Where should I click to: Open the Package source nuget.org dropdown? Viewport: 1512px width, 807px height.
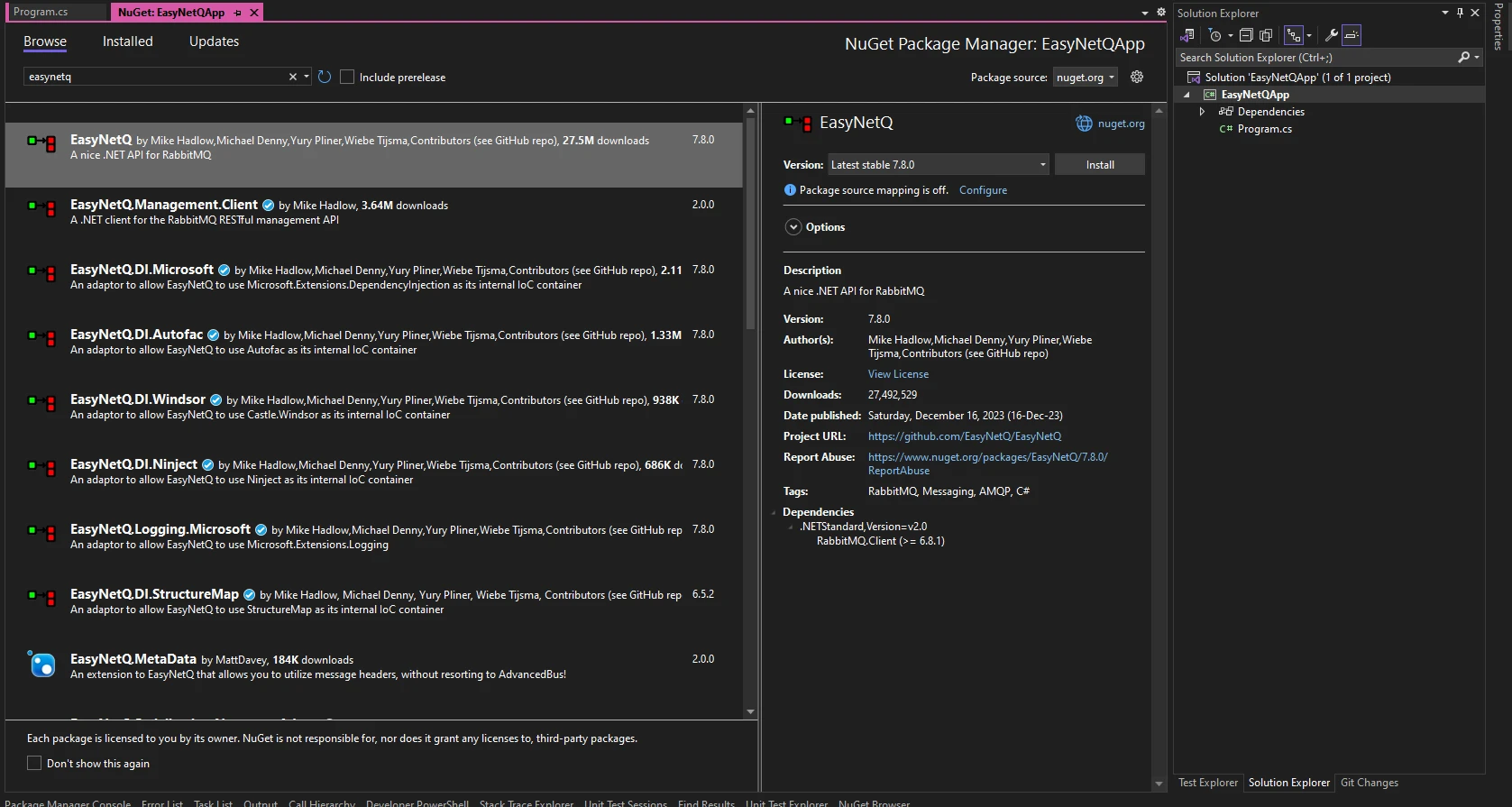coord(1086,78)
